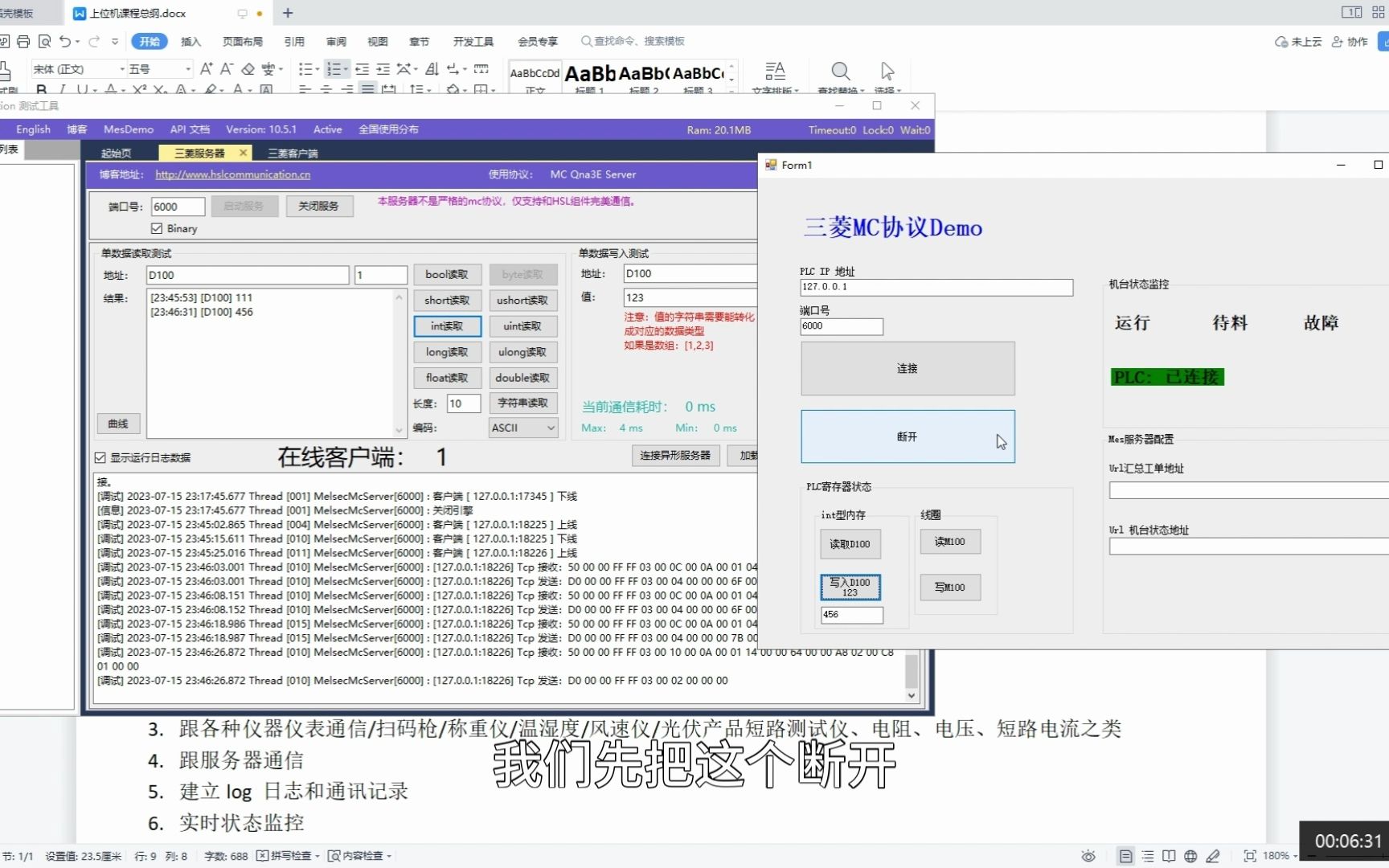Click the 曲线 button
The image size is (1389, 868).
(x=118, y=424)
